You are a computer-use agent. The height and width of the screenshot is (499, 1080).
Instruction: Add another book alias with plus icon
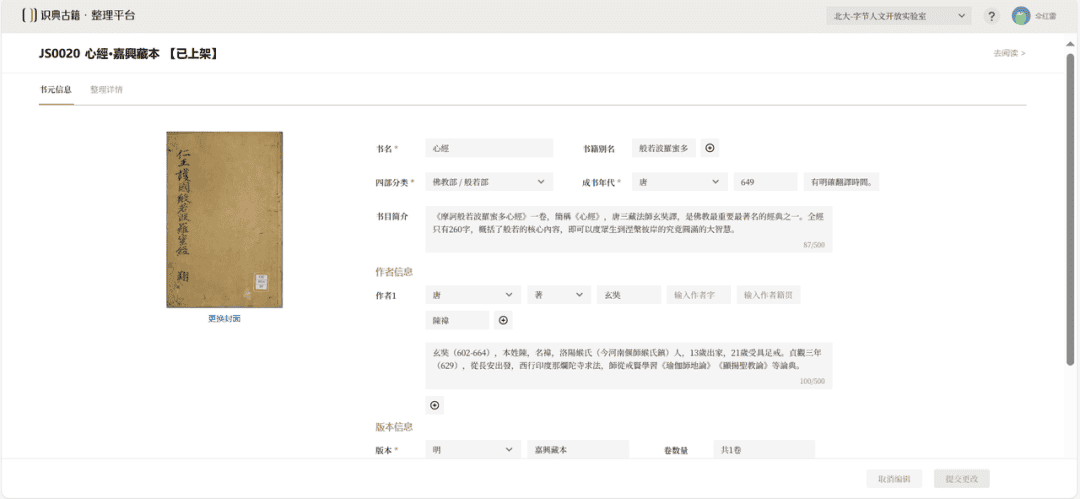(x=710, y=147)
